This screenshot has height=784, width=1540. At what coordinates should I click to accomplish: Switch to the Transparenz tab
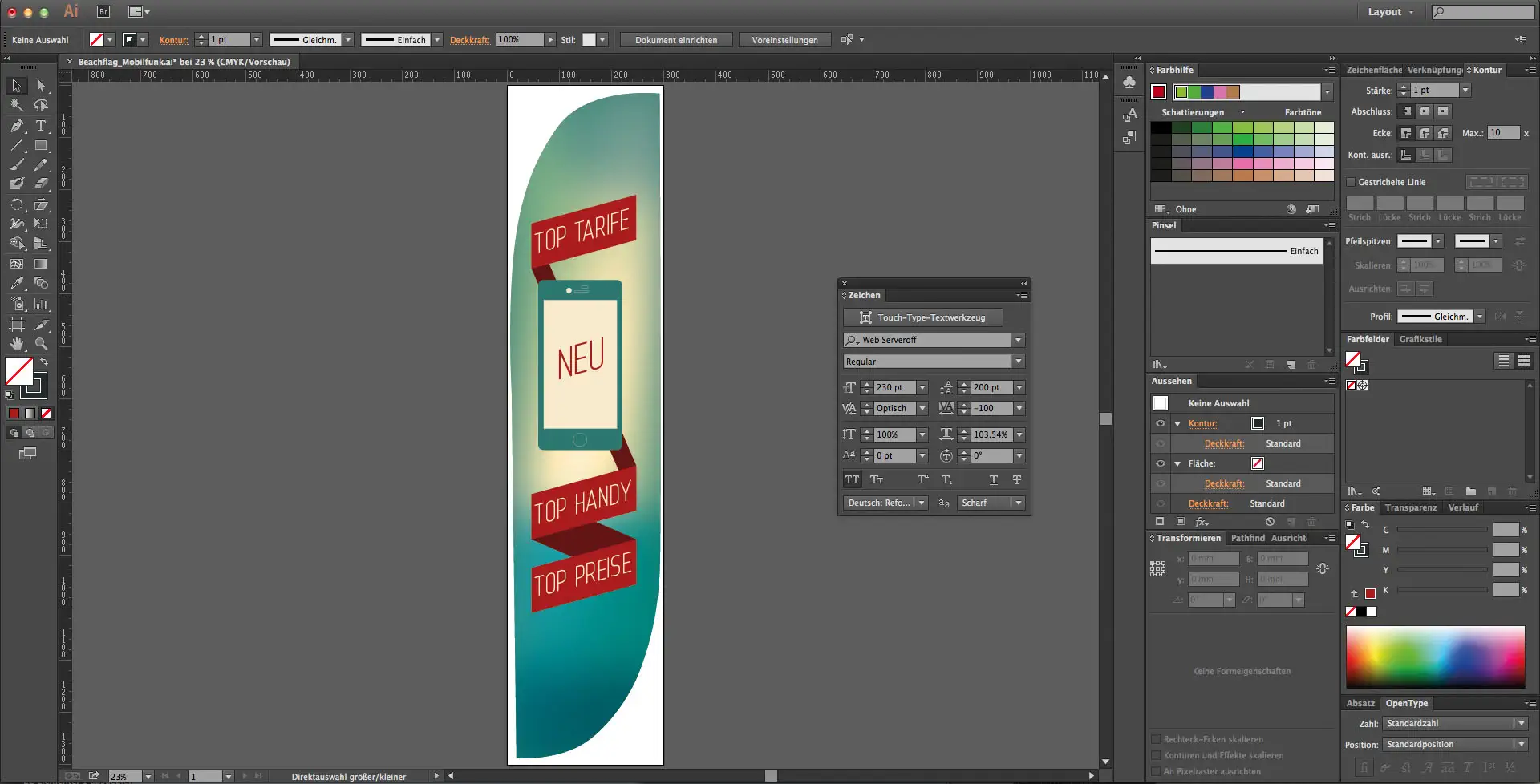point(1410,507)
